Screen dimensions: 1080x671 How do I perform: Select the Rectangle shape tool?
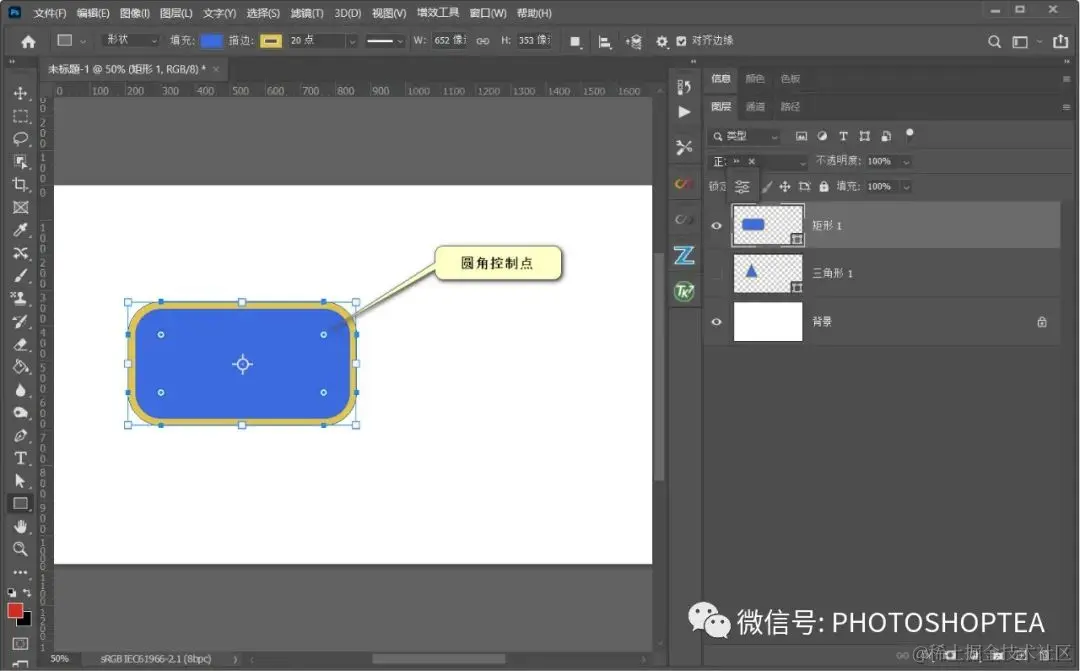(x=21, y=504)
